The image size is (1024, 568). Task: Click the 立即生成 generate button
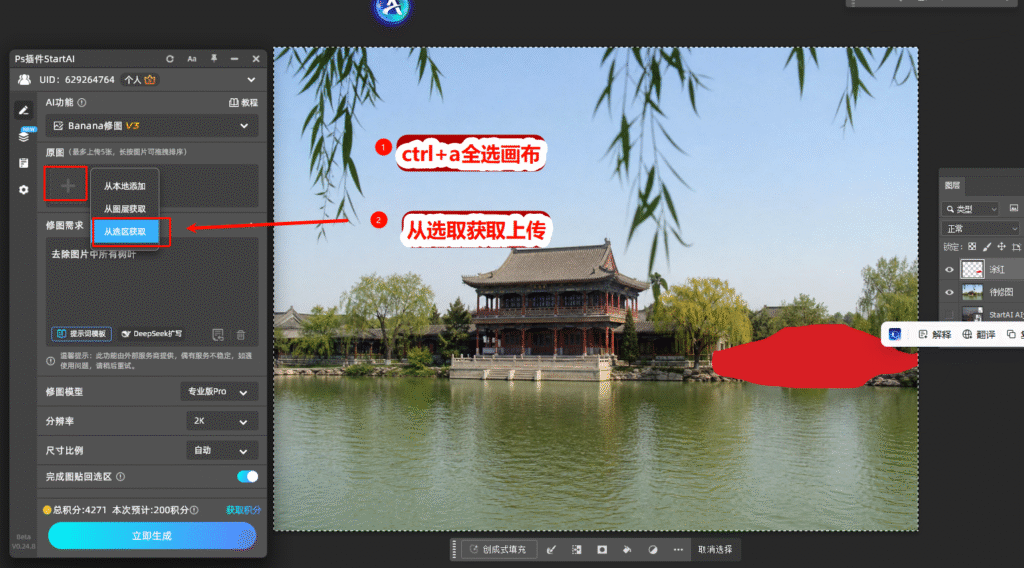[x=152, y=536]
